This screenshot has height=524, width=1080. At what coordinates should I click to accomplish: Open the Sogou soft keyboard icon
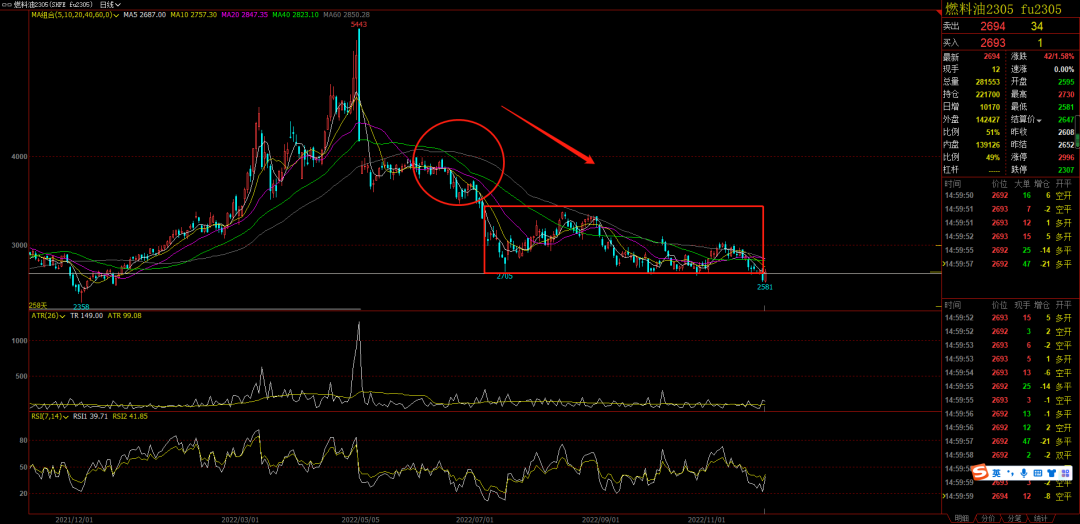tap(1038, 473)
